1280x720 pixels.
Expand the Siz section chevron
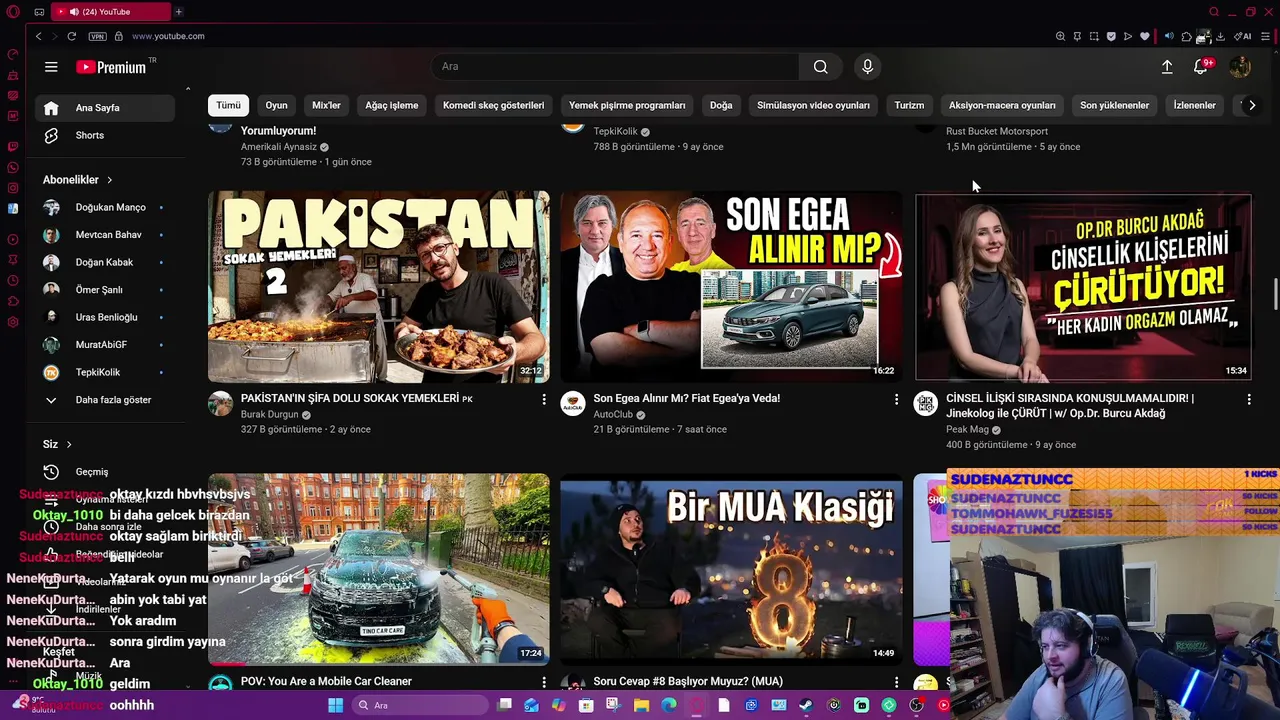pyautogui.click(x=69, y=444)
